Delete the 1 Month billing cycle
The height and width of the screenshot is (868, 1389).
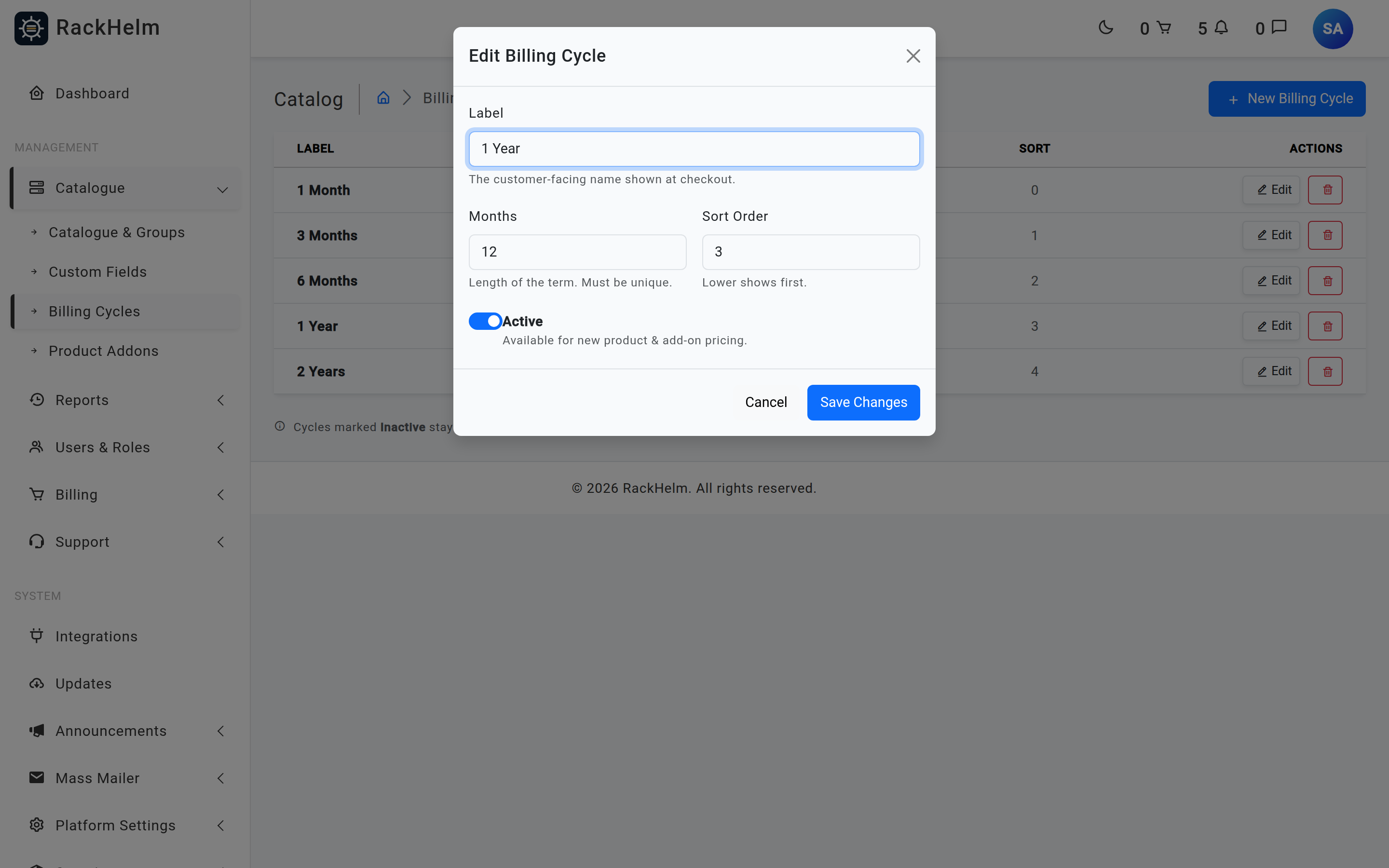[1325, 190]
